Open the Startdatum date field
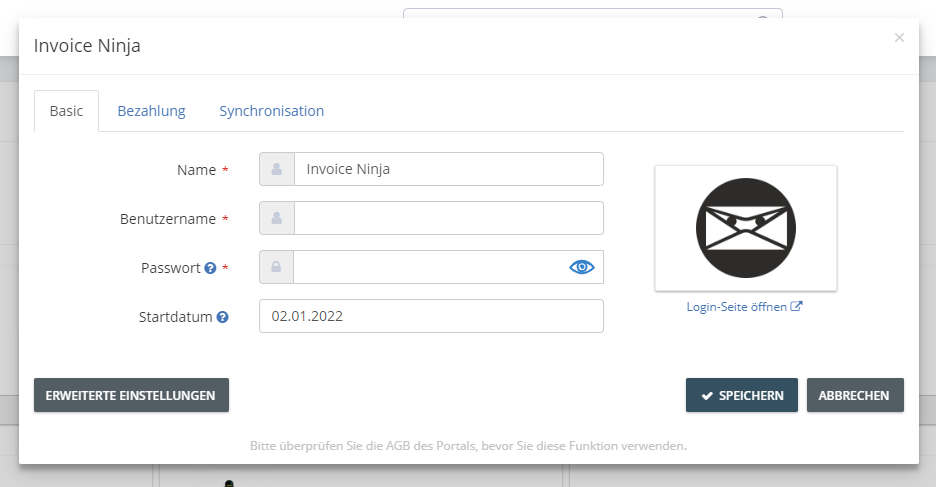 tap(431, 316)
